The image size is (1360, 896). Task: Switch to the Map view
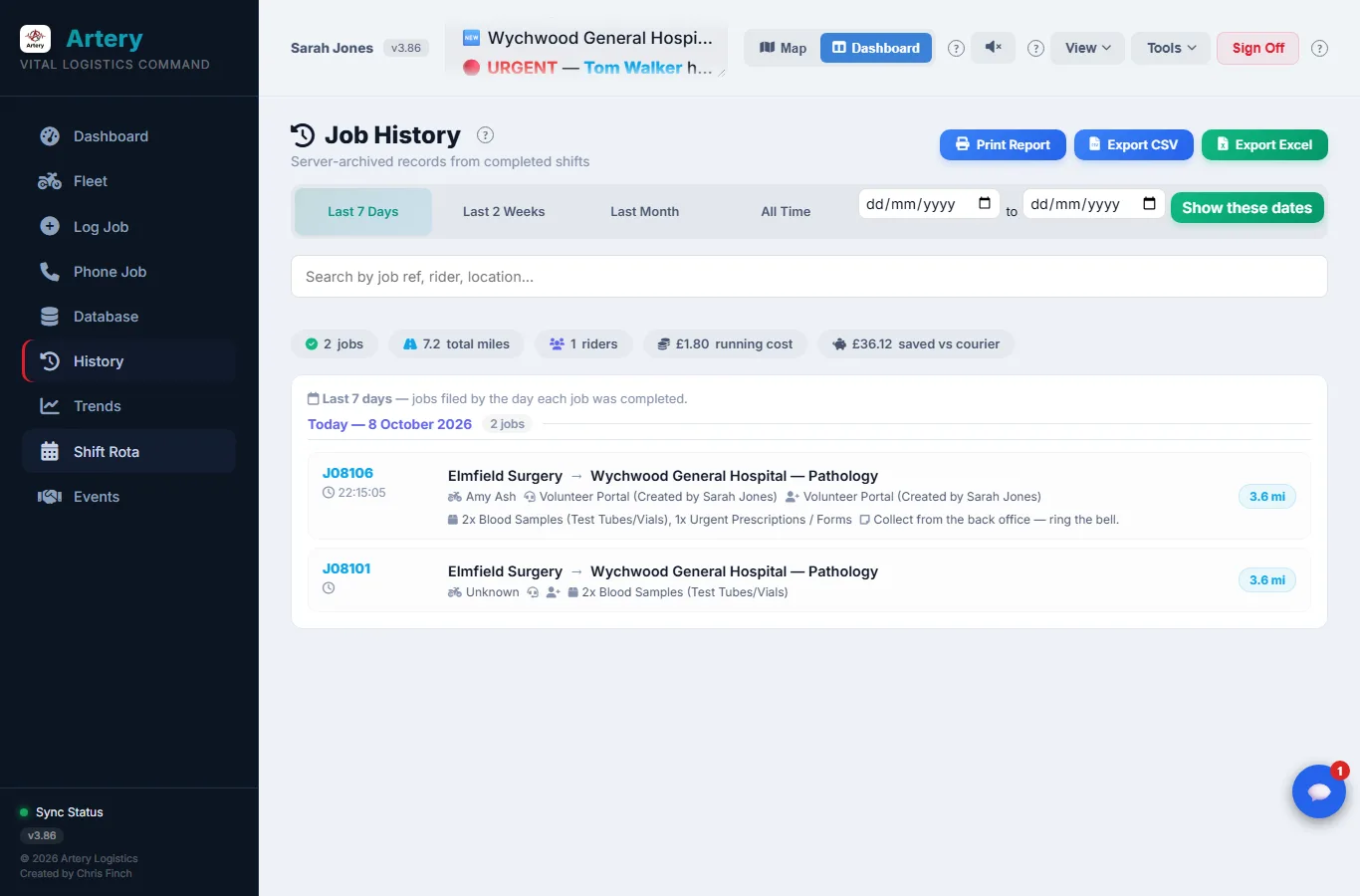(783, 48)
